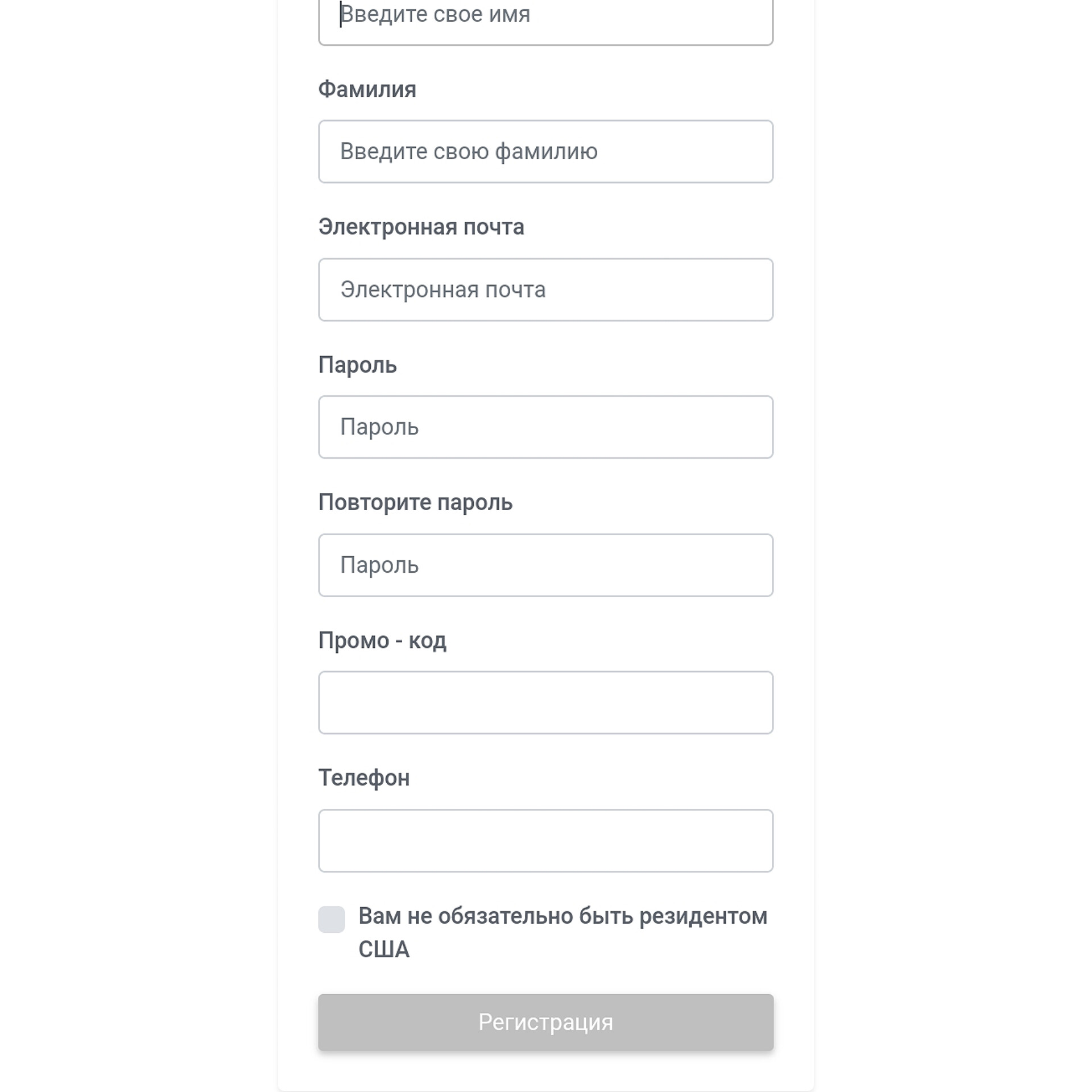Viewport: 1092px width, 1092px height.
Task: Focus the 'Повторите пароль' confirmation field
Action: click(x=545, y=565)
